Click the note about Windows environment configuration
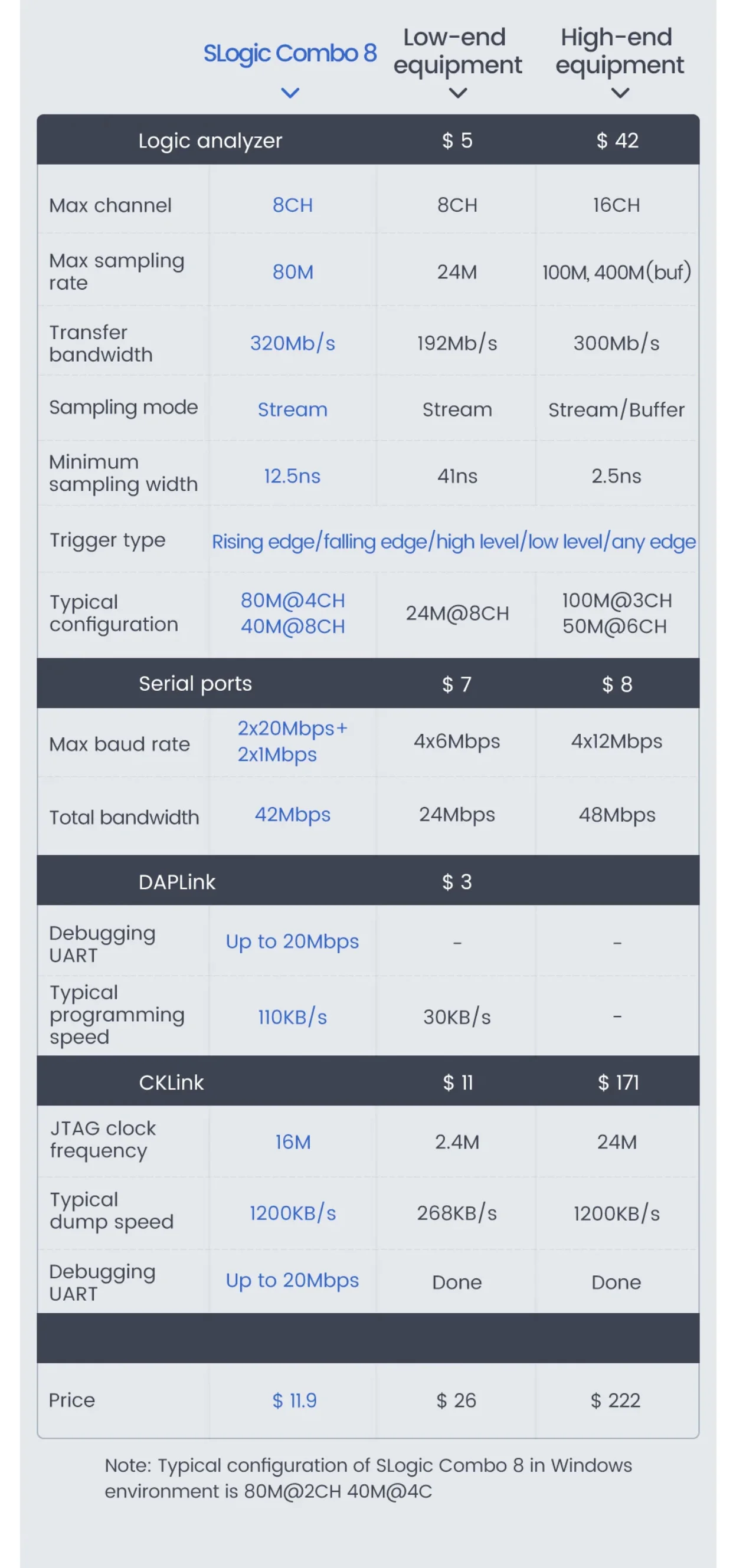Screen dimensions: 746x1568 (368, 1477)
